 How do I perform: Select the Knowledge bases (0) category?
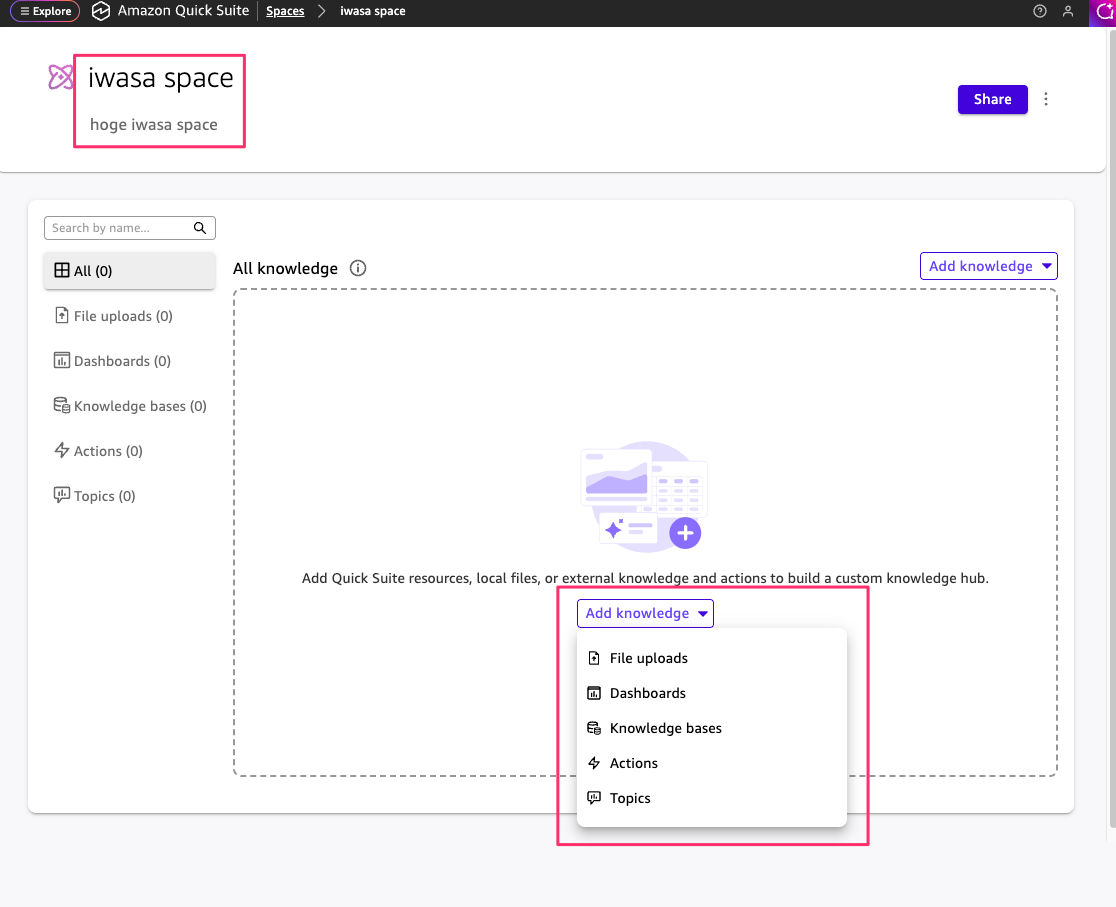pos(130,406)
